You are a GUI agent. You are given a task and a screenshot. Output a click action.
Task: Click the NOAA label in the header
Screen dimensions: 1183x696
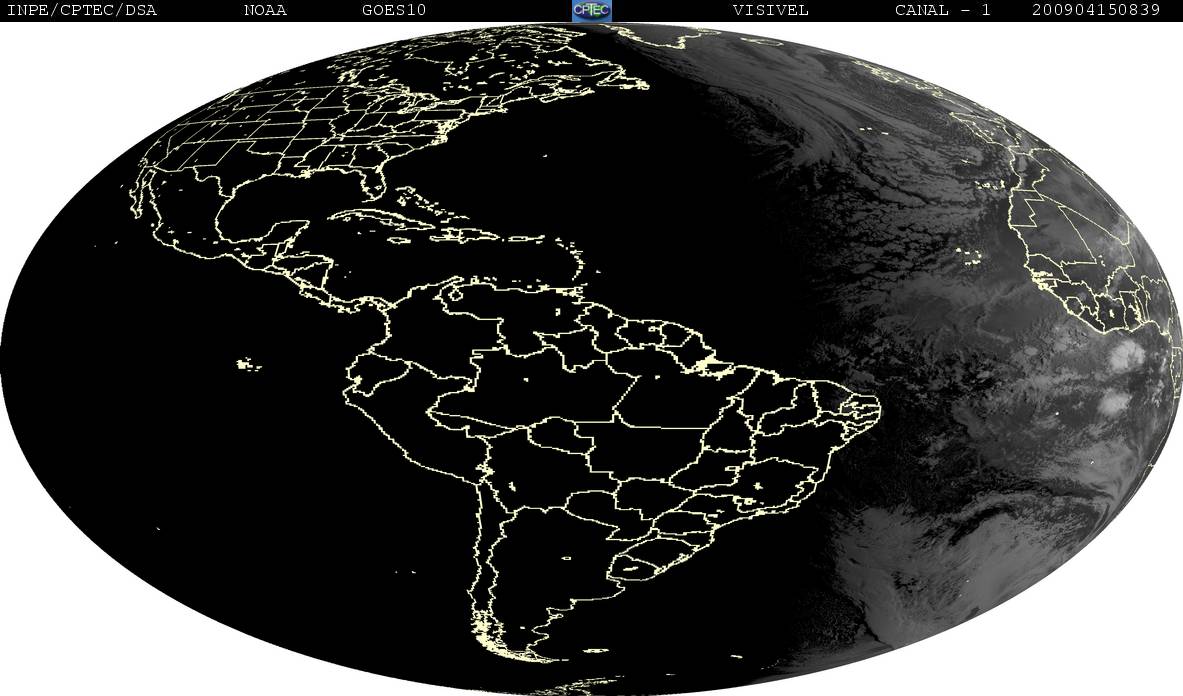pos(265,10)
